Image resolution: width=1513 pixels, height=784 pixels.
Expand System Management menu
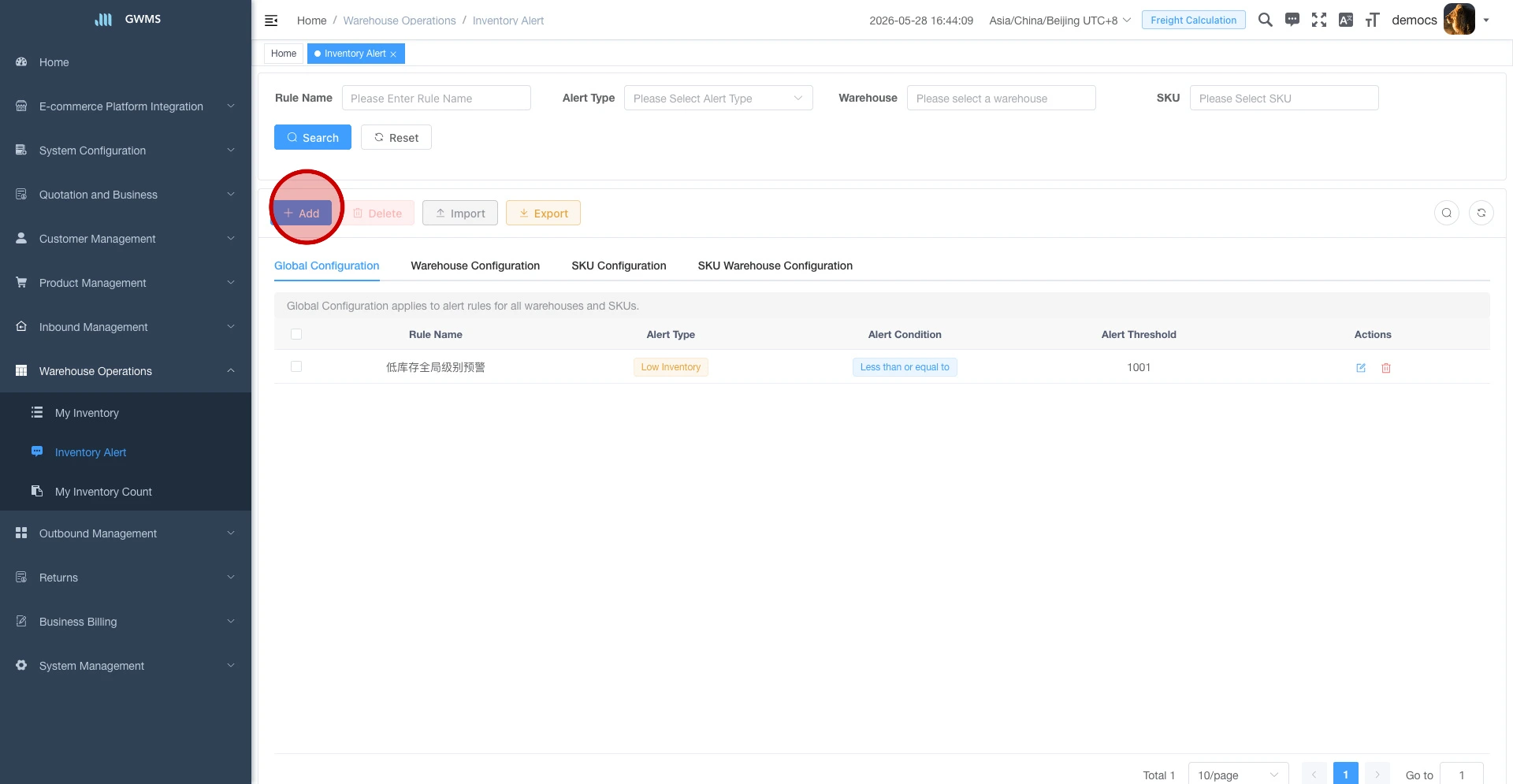(126, 666)
